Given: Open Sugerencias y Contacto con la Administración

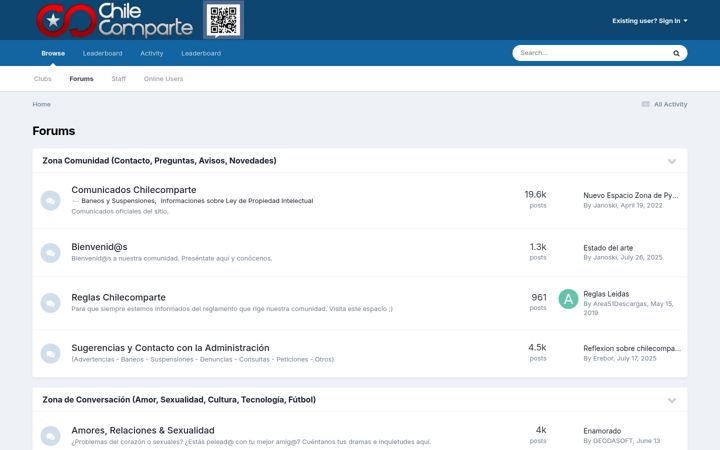Looking at the screenshot, I should point(170,348).
